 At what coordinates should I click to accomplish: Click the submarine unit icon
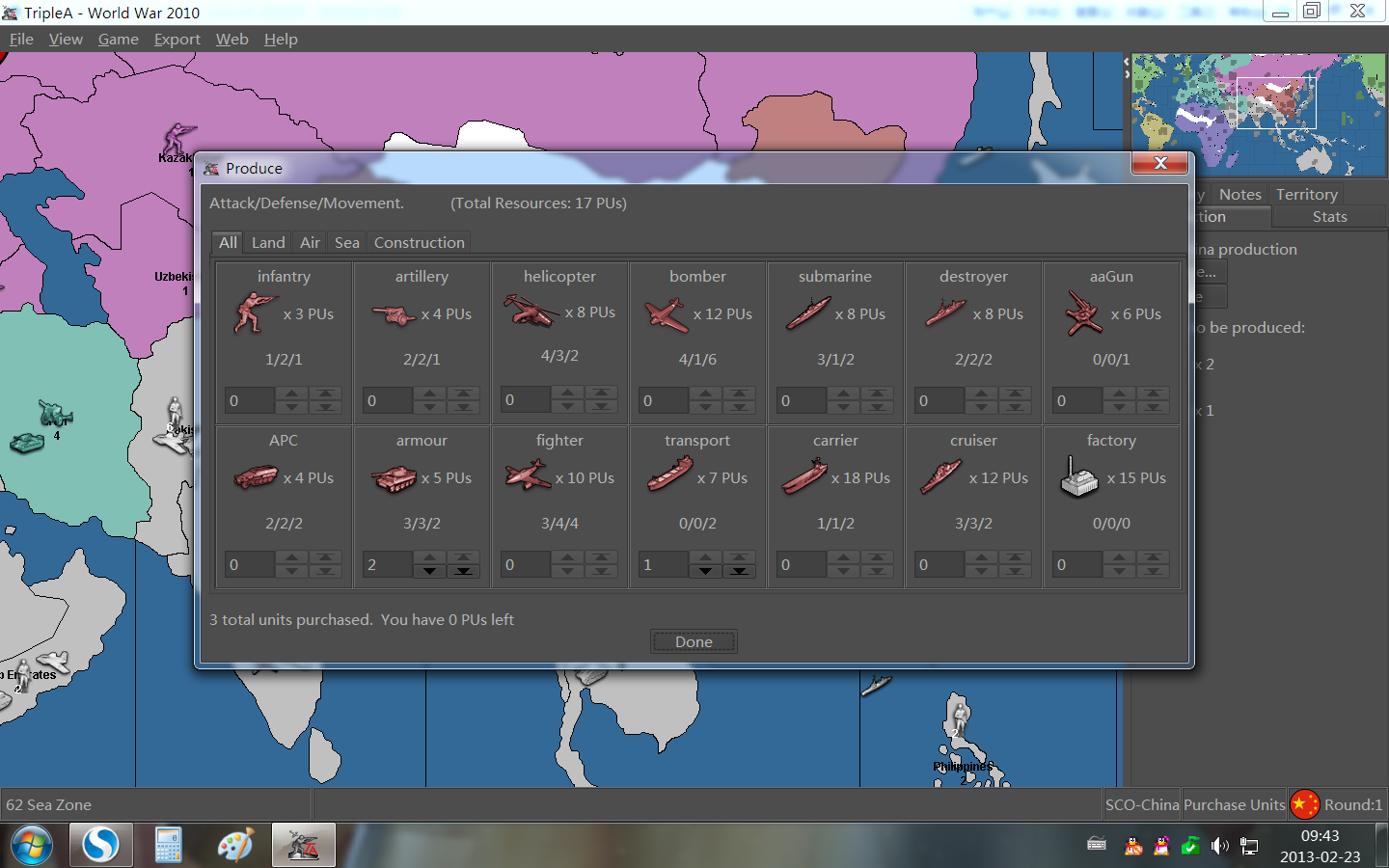point(808,313)
